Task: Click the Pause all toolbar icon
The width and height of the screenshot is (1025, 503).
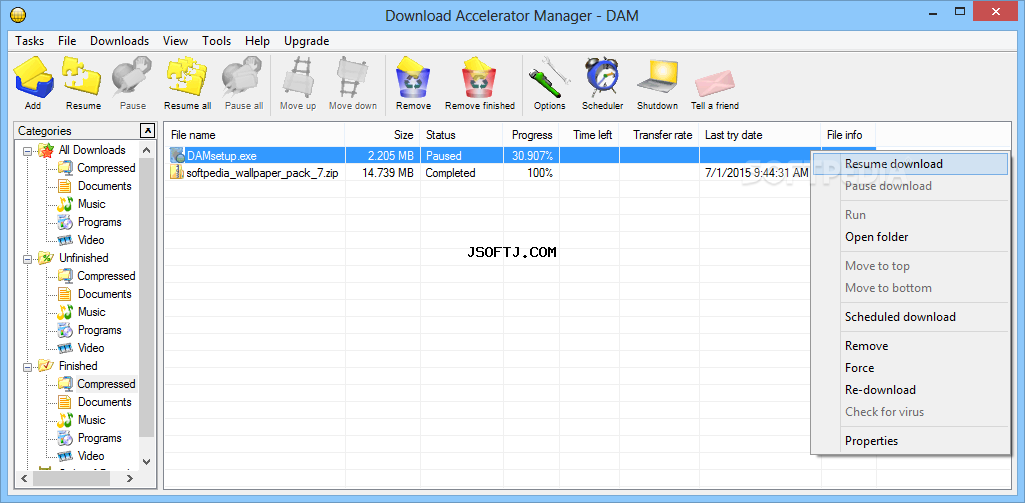Action: tap(244, 78)
